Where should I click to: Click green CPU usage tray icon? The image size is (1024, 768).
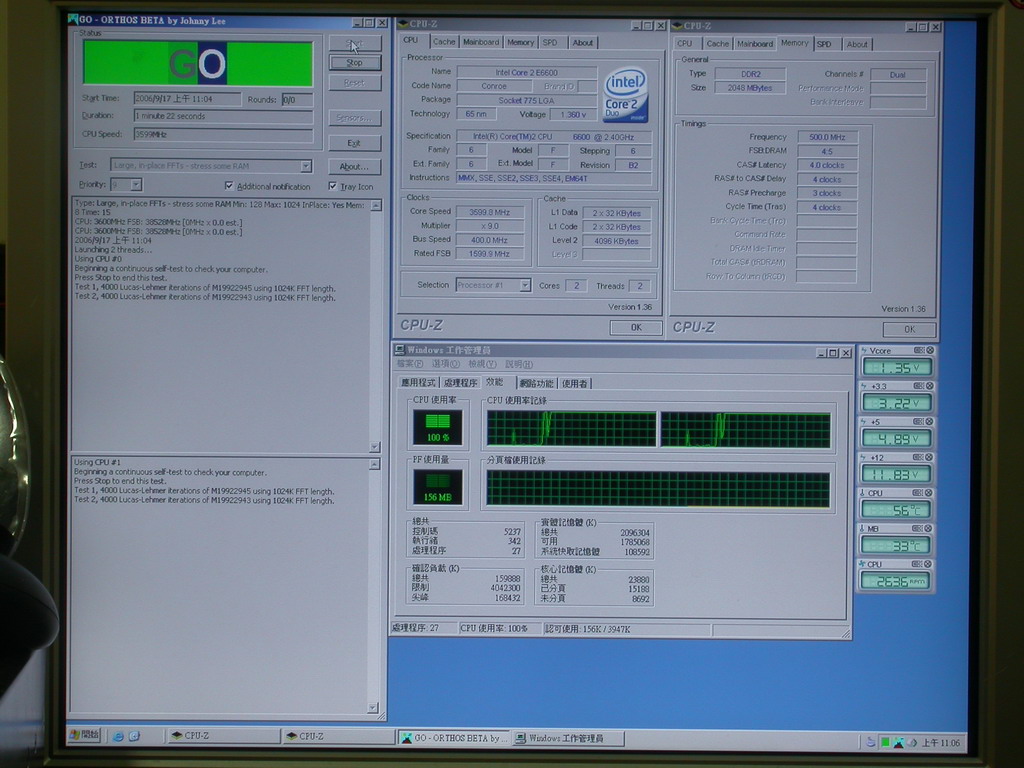pos(885,743)
